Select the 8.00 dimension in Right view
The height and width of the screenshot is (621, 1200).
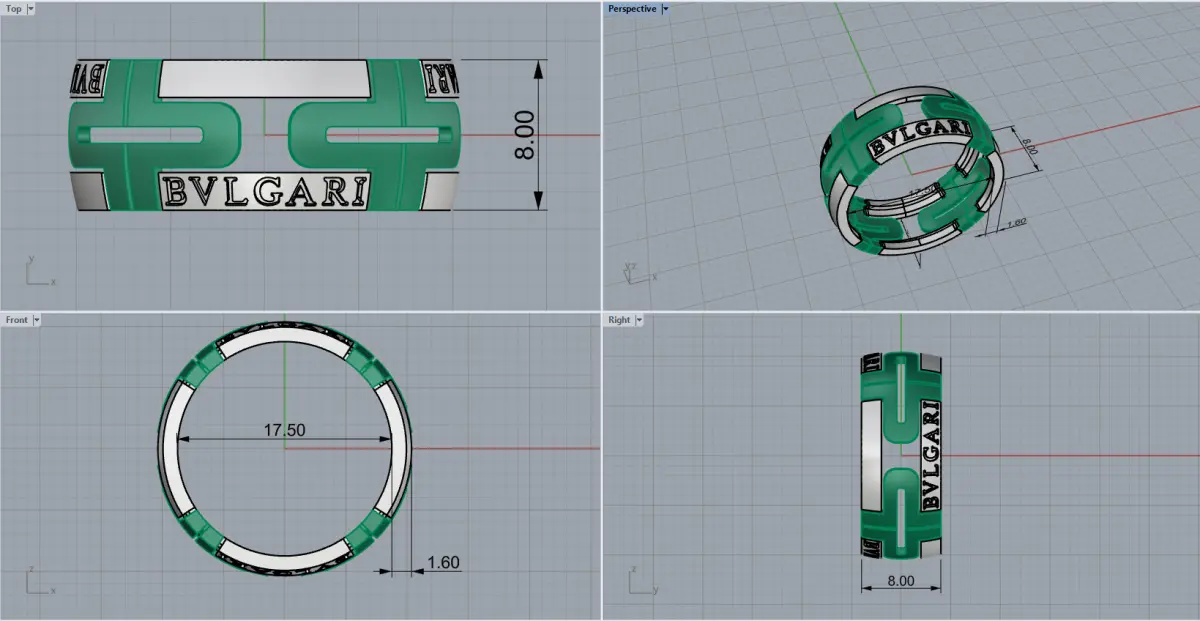tap(901, 580)
